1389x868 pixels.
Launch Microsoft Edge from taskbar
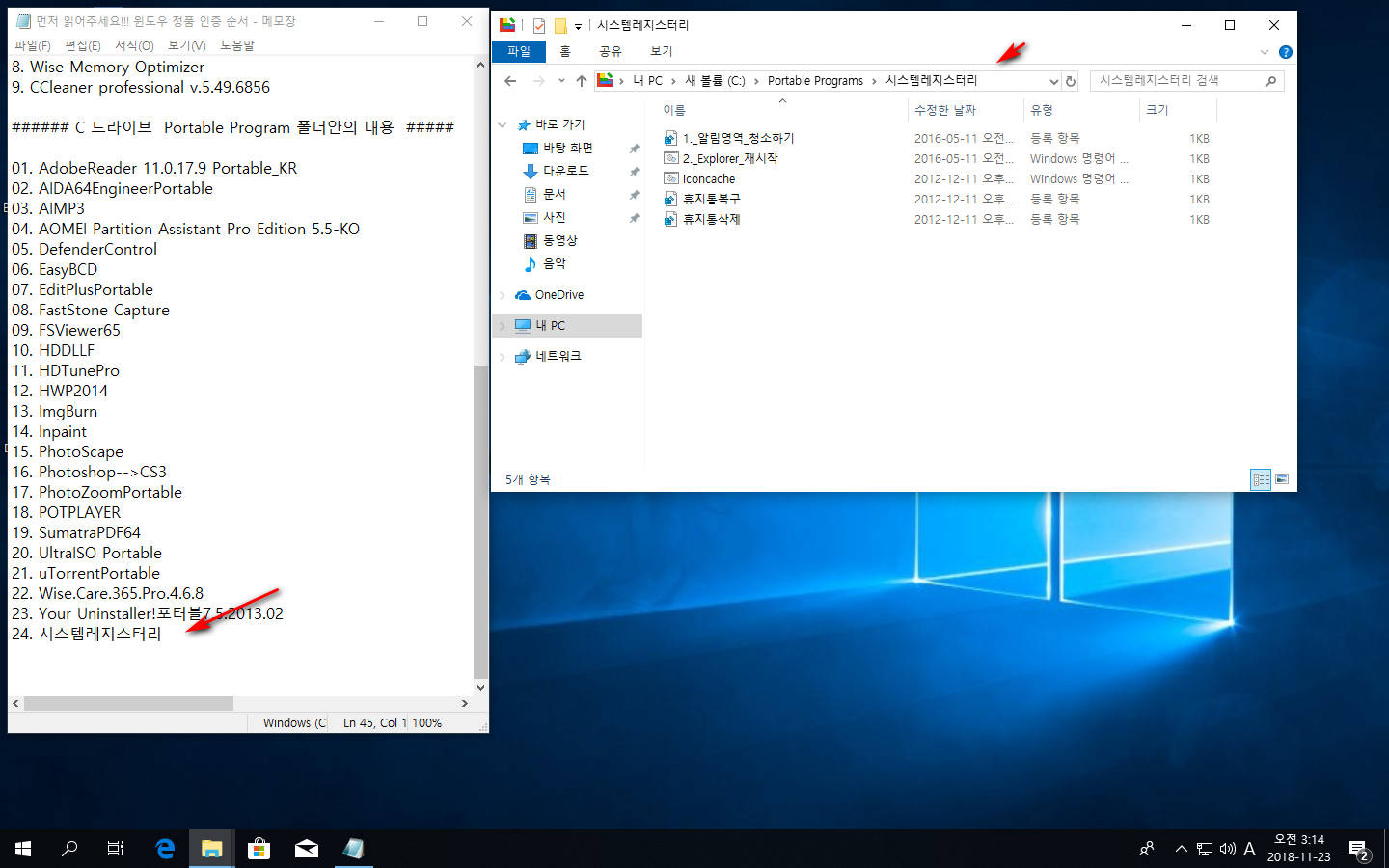pyautogui.click(x=165, y=849)
